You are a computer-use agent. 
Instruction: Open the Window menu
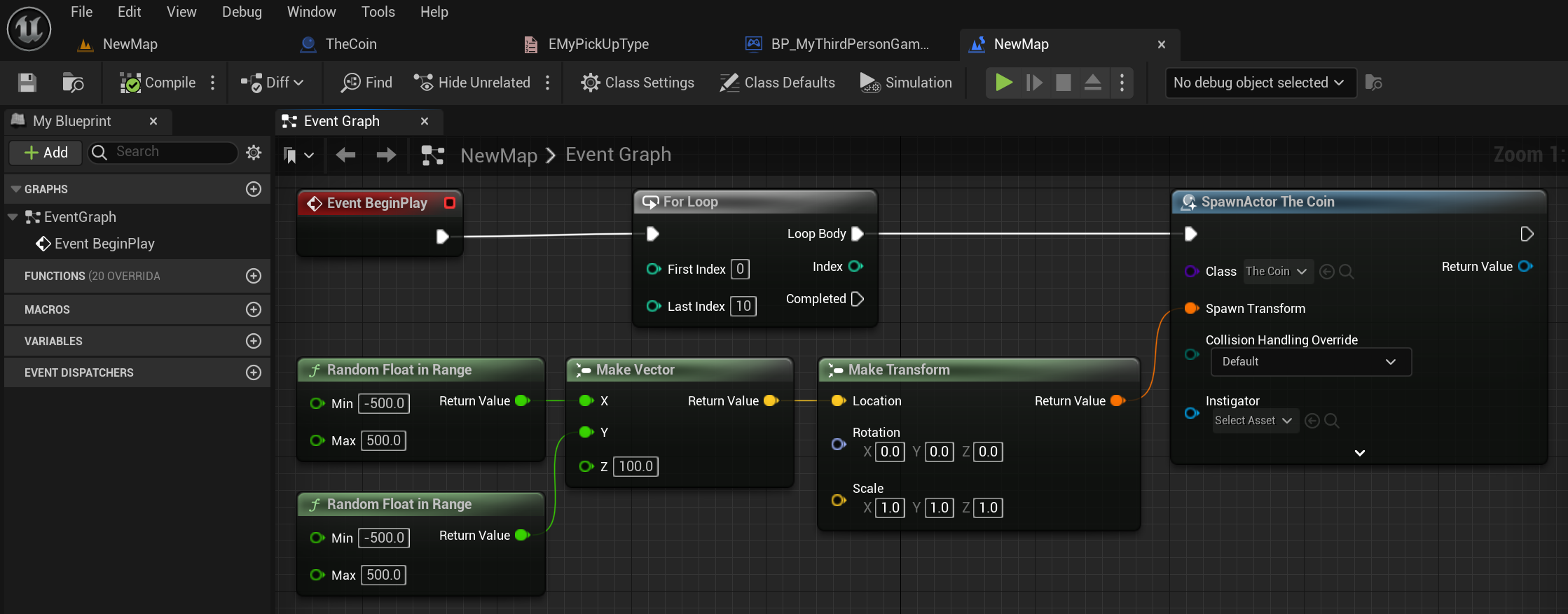click(312, 12)
